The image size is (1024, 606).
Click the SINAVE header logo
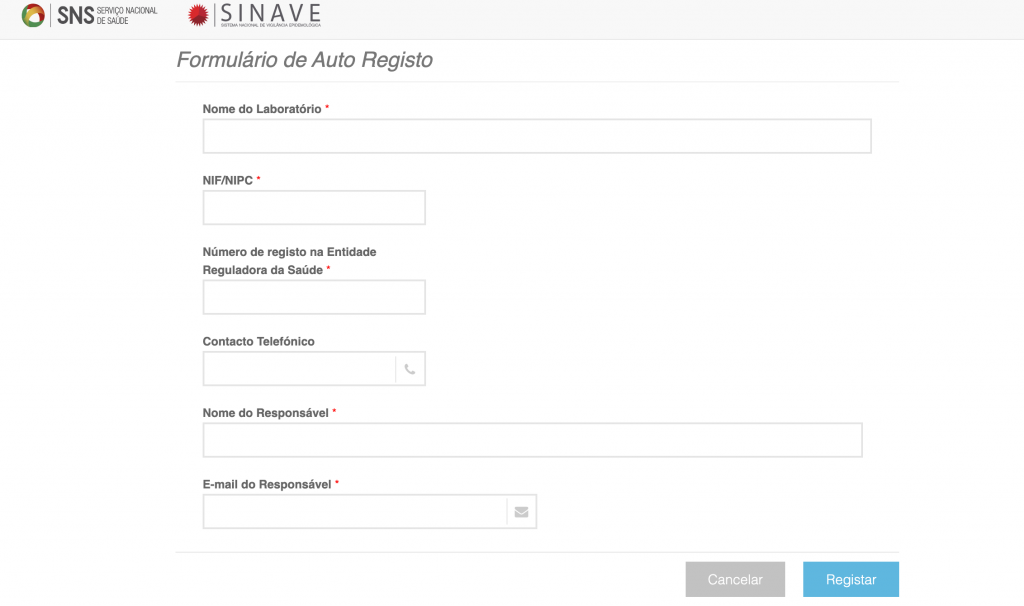click(253, 15)
